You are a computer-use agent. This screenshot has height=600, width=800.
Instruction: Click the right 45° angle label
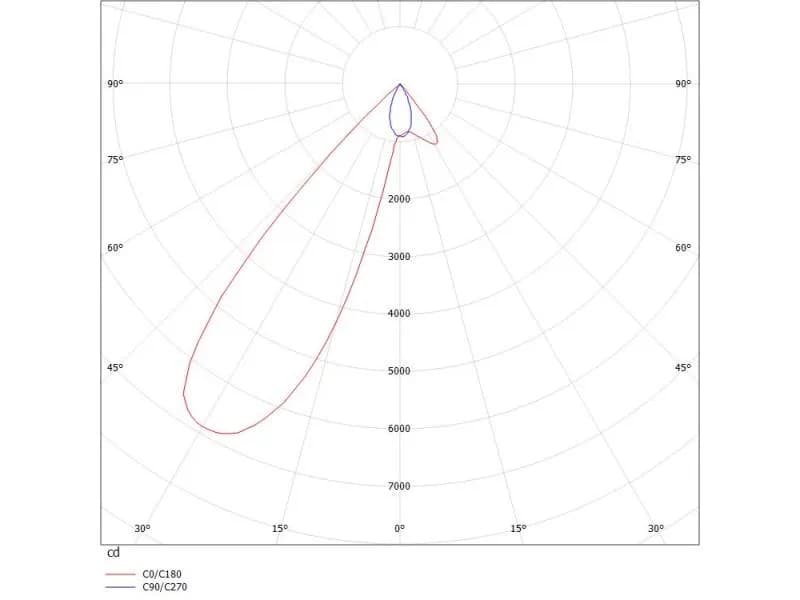[x=683, y=367]
